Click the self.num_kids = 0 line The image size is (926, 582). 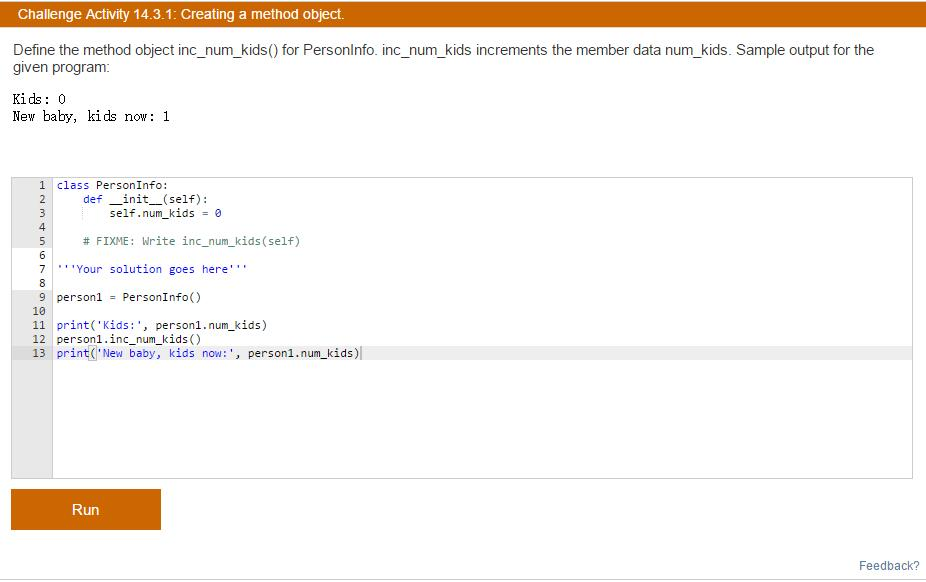pos(165,213)
